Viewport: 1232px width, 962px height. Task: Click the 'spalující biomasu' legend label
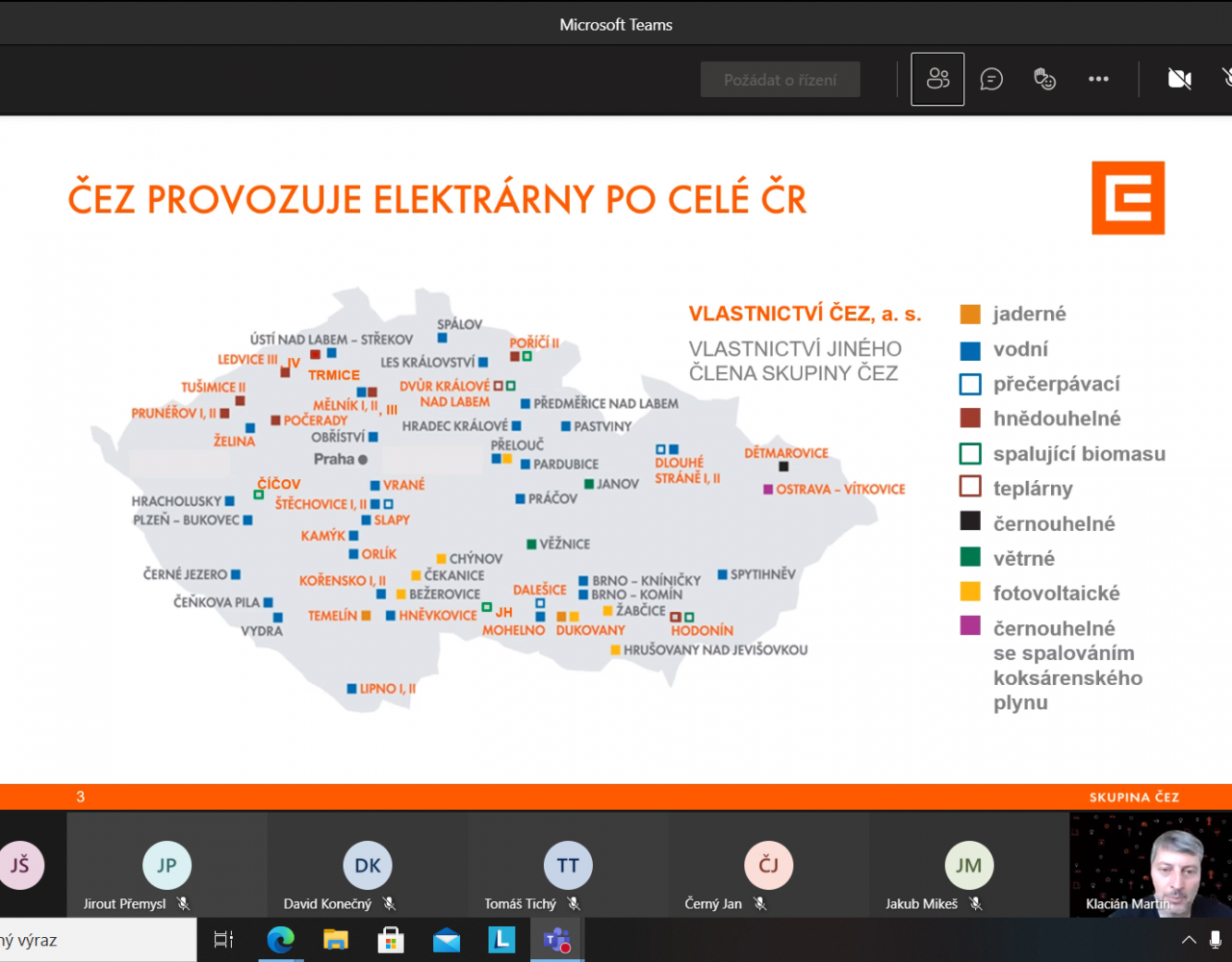(1079, 453)
